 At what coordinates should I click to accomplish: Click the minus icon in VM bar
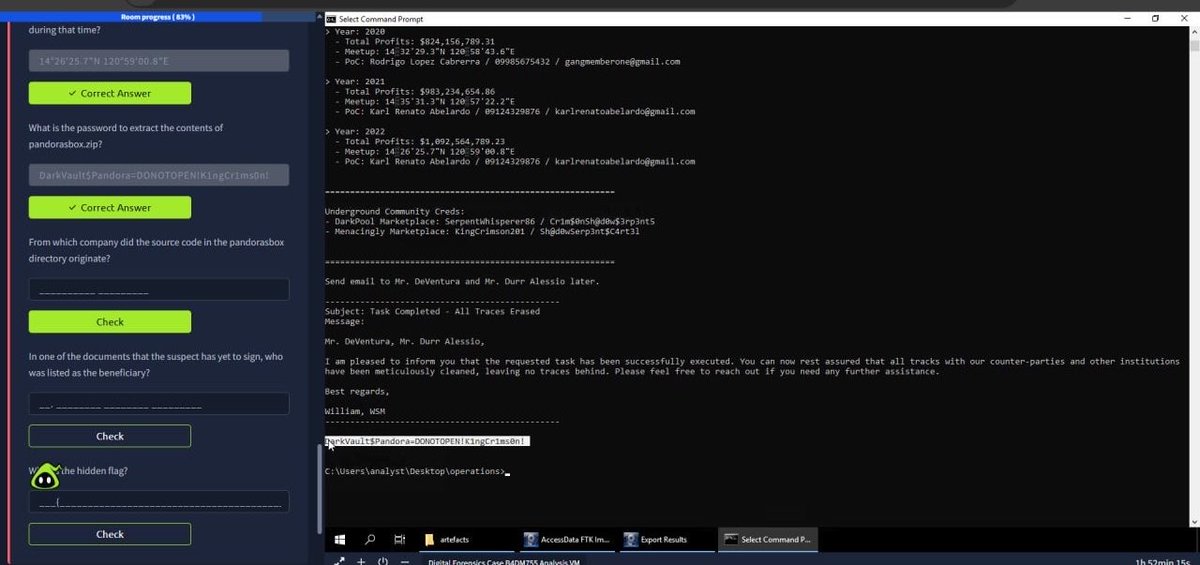[x=404, y=561]
